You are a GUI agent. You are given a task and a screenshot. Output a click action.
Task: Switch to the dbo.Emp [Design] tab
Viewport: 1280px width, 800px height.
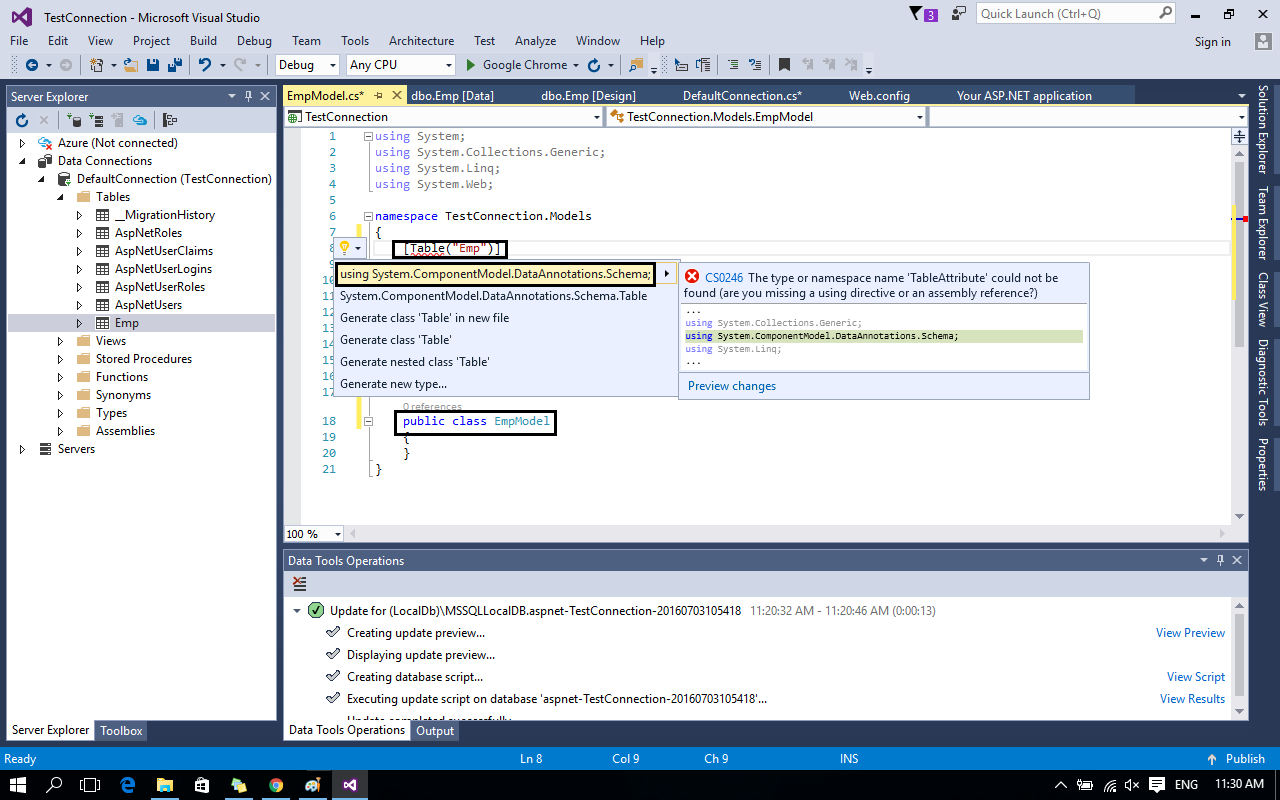[x=588, y=96]
